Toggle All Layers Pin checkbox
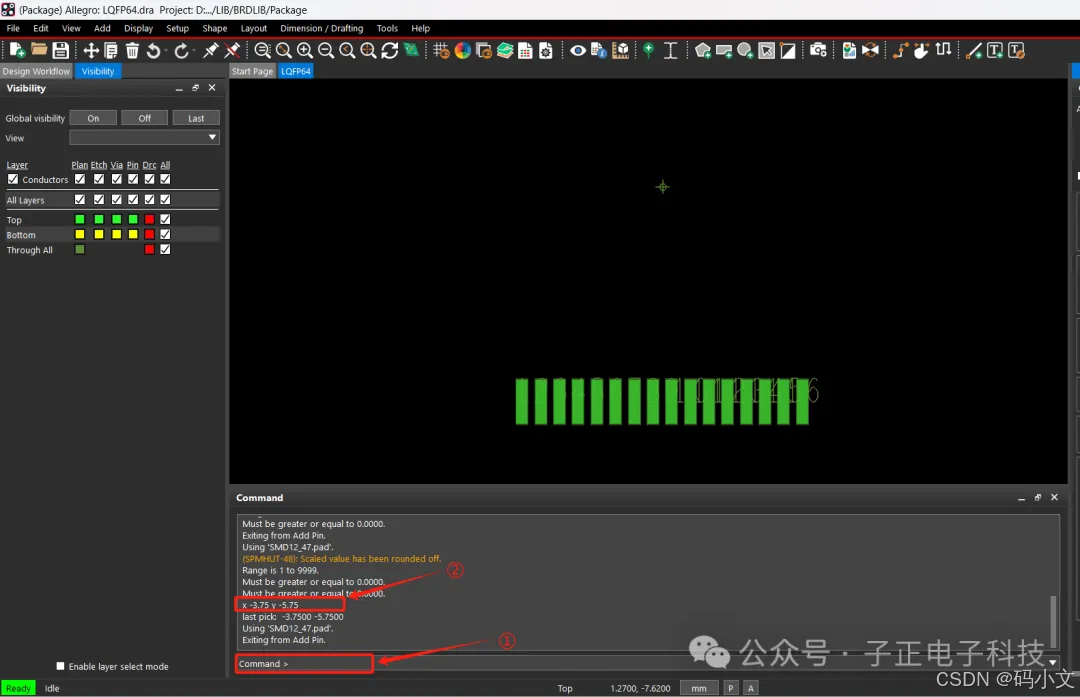Screen dimensions: 1080x697 133,200
